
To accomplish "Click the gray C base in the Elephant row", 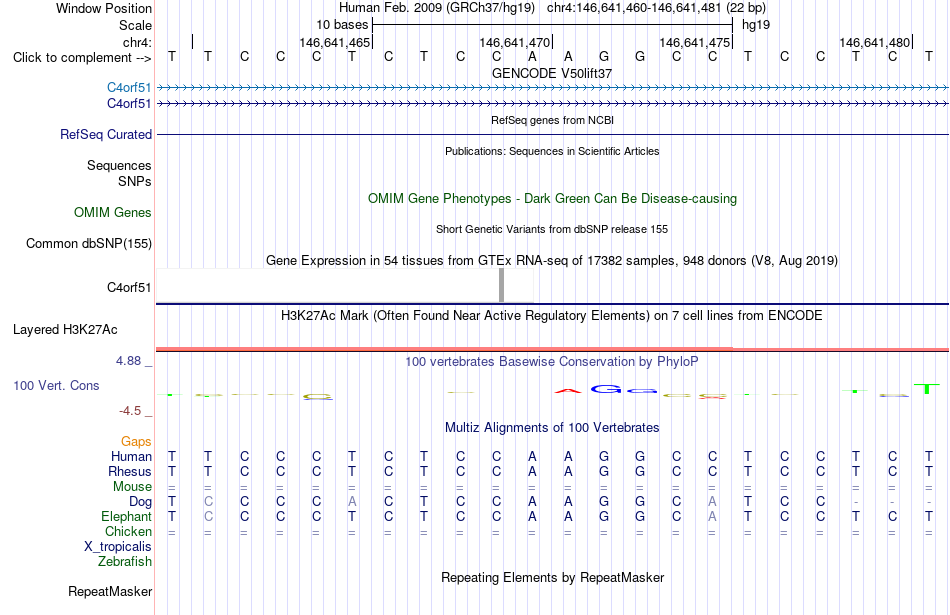I will pos(208,516).
